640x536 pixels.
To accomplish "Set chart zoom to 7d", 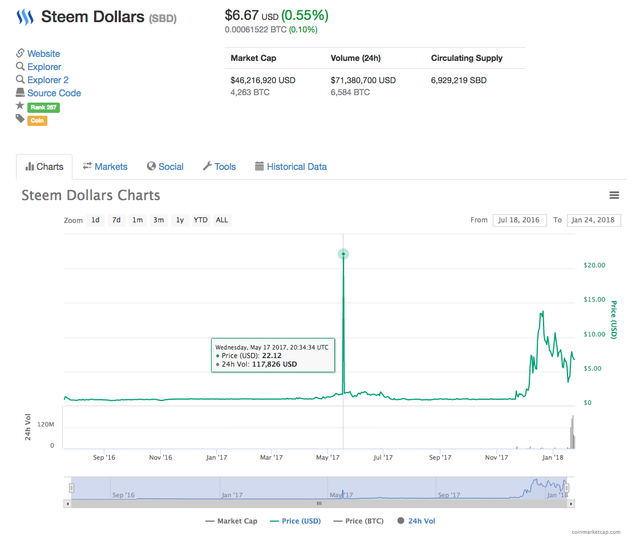I will (117, 220).
